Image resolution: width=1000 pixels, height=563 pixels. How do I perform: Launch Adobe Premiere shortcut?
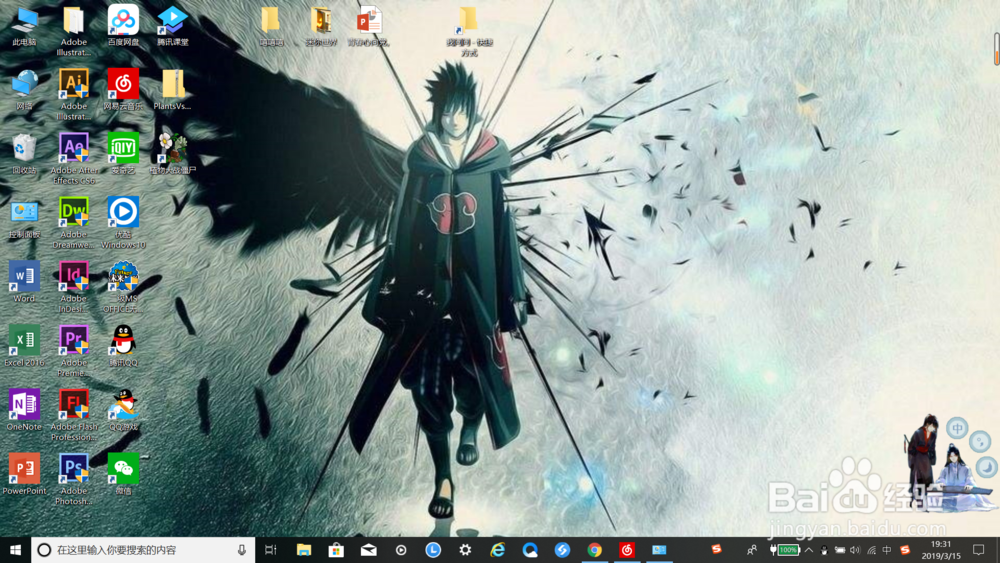coord(73,350)
